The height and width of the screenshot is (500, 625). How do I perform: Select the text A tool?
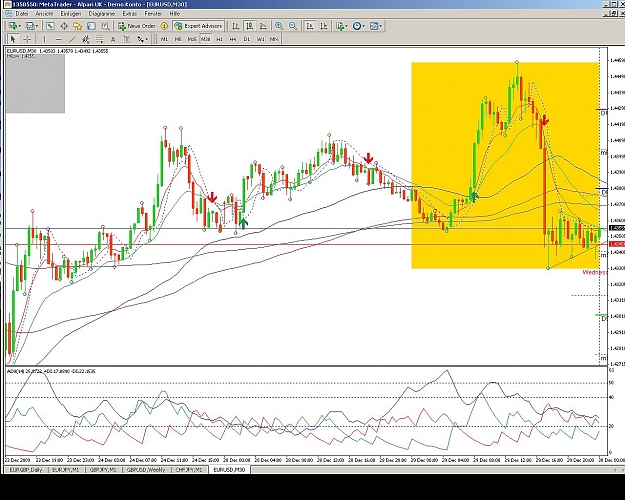click(113, 39)
